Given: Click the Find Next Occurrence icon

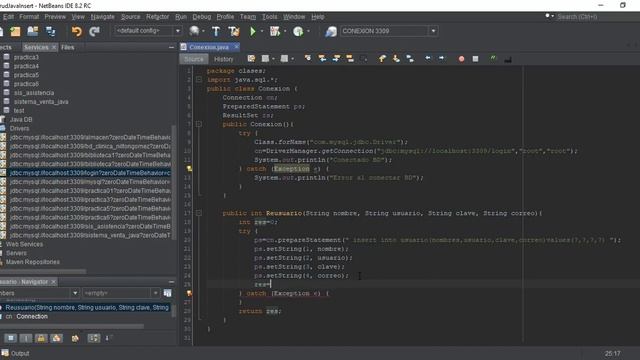Looking at the screenshot, I should click(x=336, y=59).
